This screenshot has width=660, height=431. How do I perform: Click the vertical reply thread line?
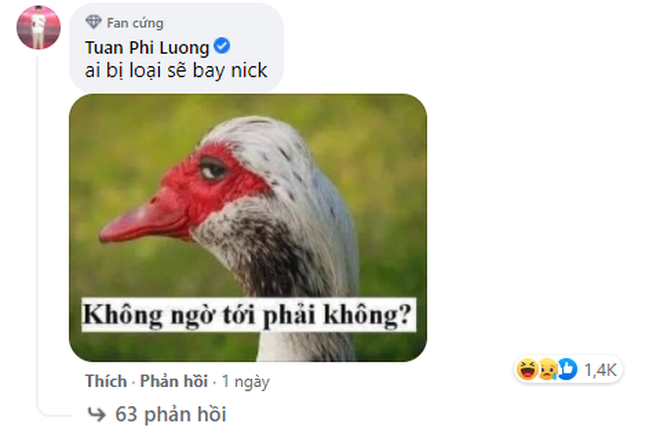point(38,231)
